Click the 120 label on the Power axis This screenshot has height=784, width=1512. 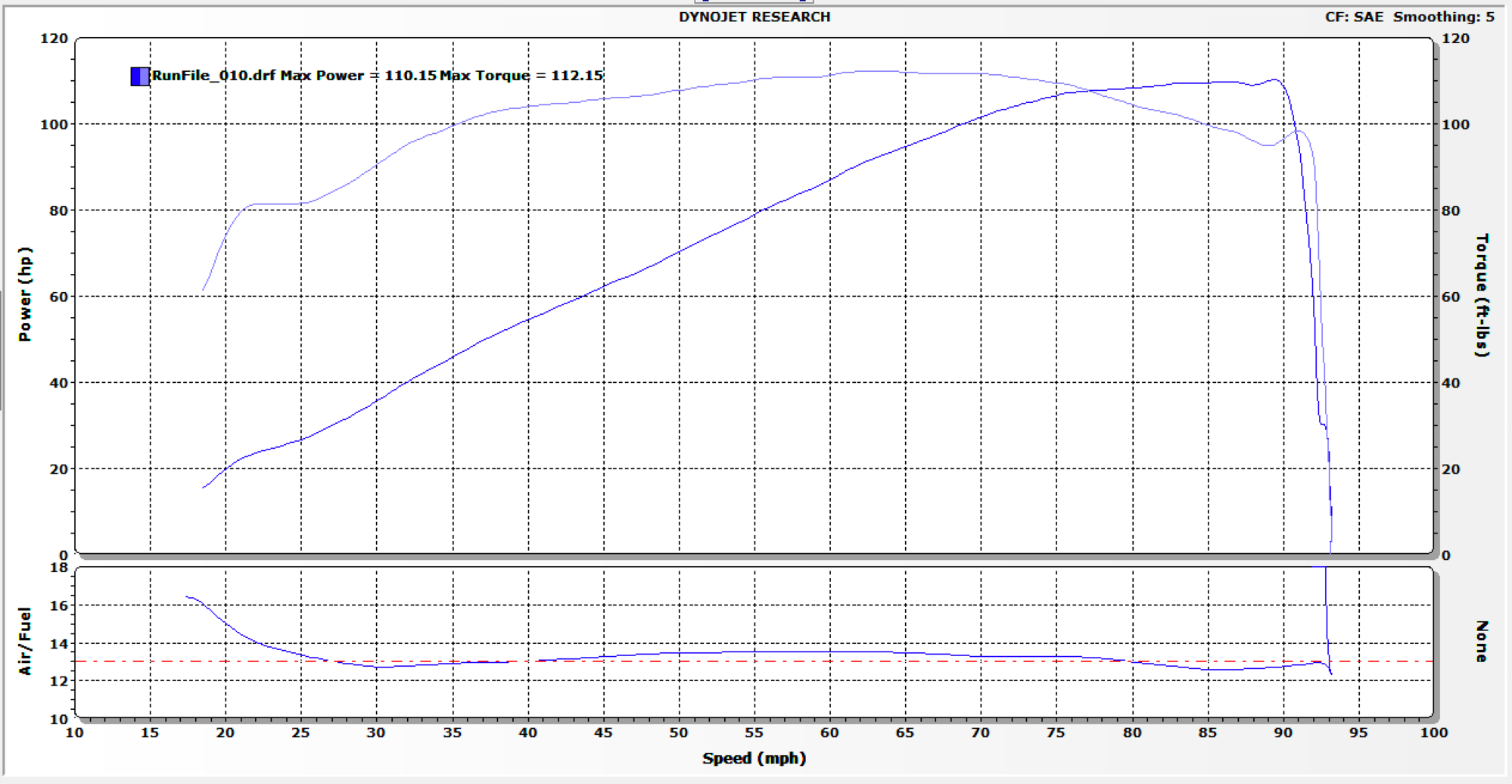point(54,39)
